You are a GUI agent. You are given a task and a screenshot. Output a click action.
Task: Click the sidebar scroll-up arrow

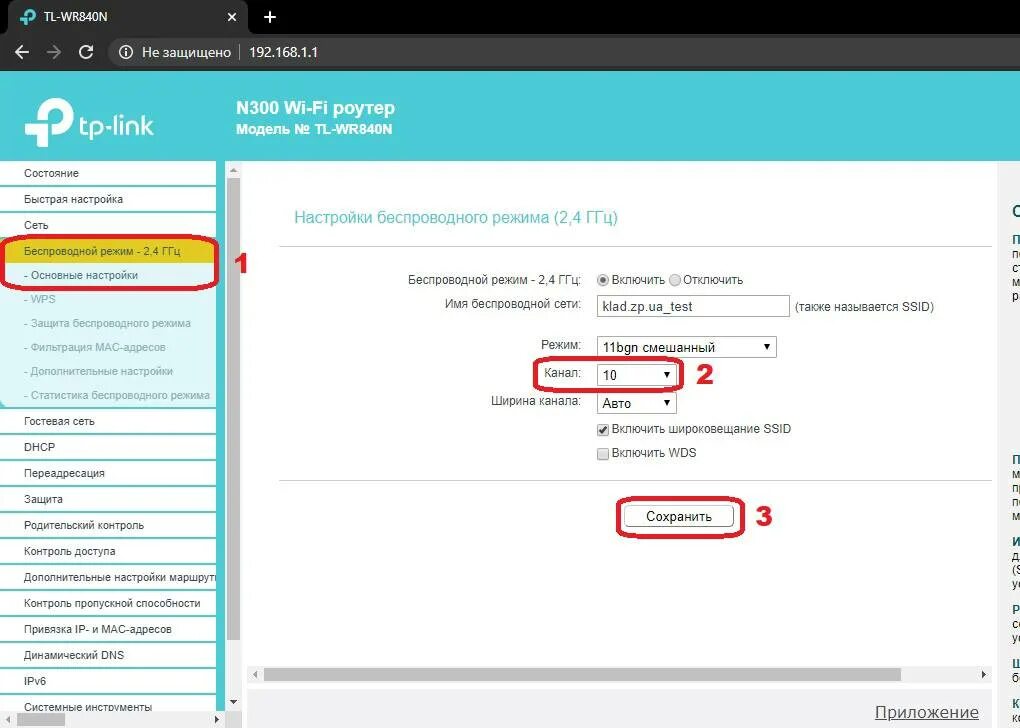tap(234, 170)
